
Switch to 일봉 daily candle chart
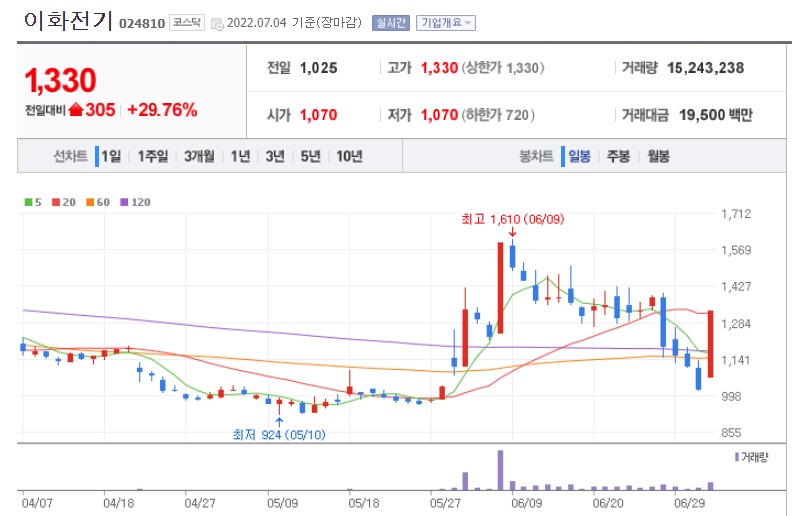(x=579, y=156)
